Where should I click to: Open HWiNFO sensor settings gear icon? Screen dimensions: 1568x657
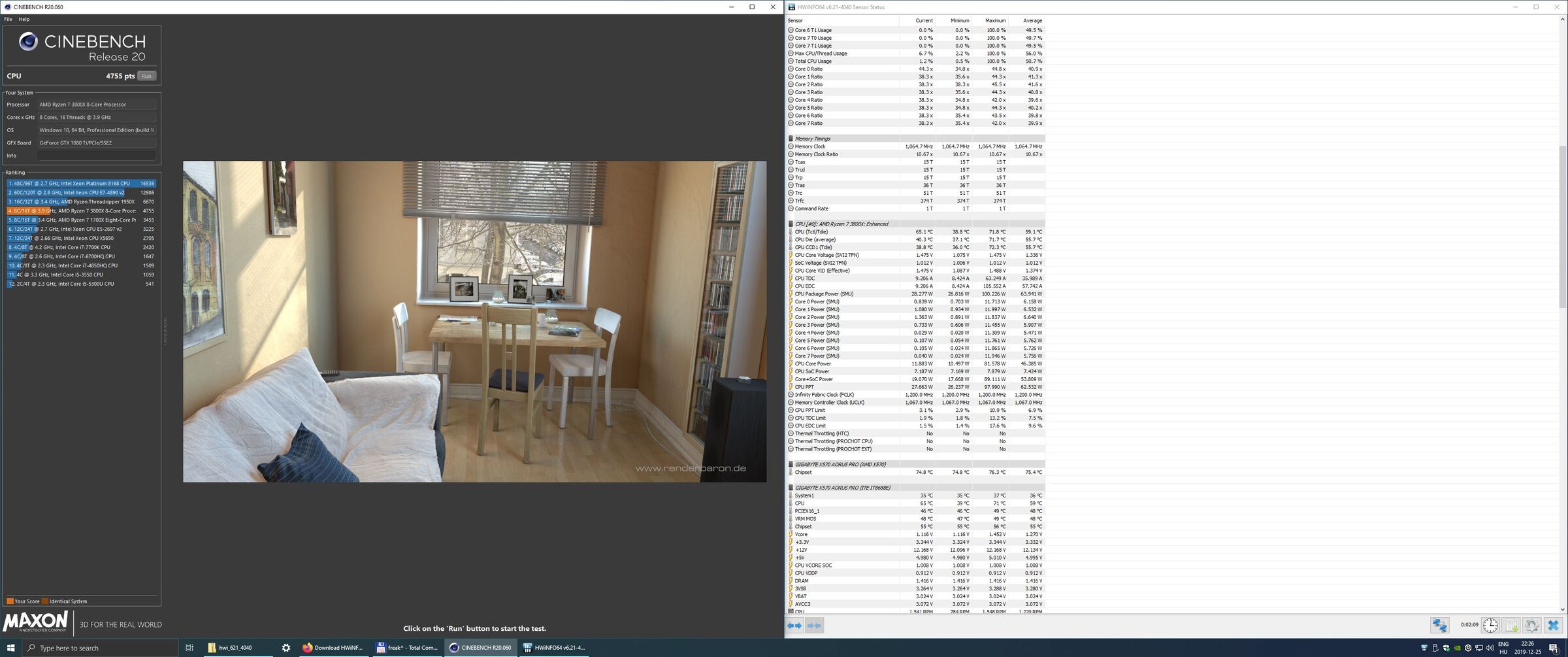1532,626
